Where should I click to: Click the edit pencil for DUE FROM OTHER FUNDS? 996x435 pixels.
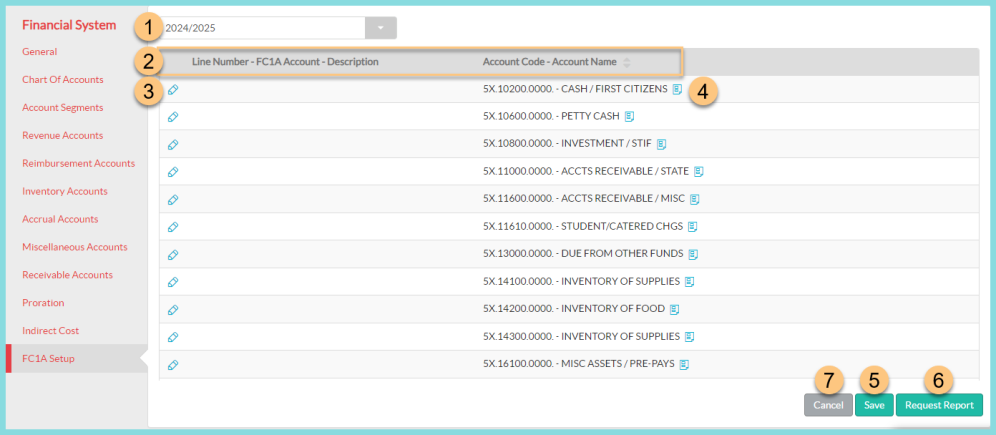[173, 254]
